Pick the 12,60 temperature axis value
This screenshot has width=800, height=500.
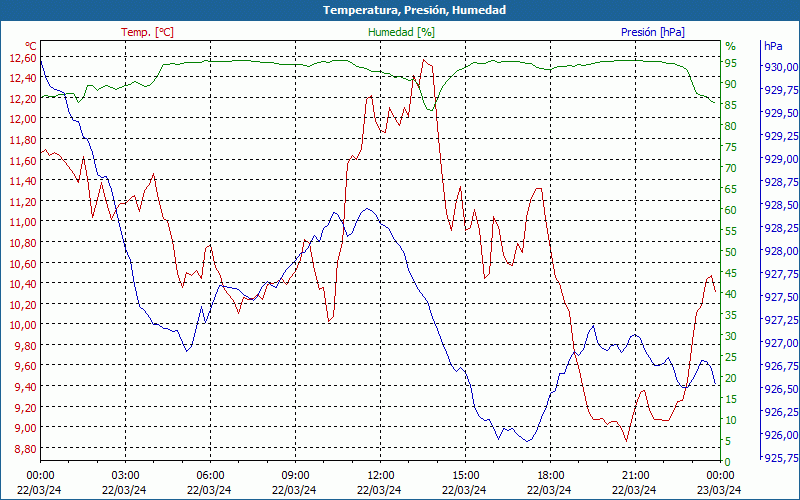click(x=23, y=58)
